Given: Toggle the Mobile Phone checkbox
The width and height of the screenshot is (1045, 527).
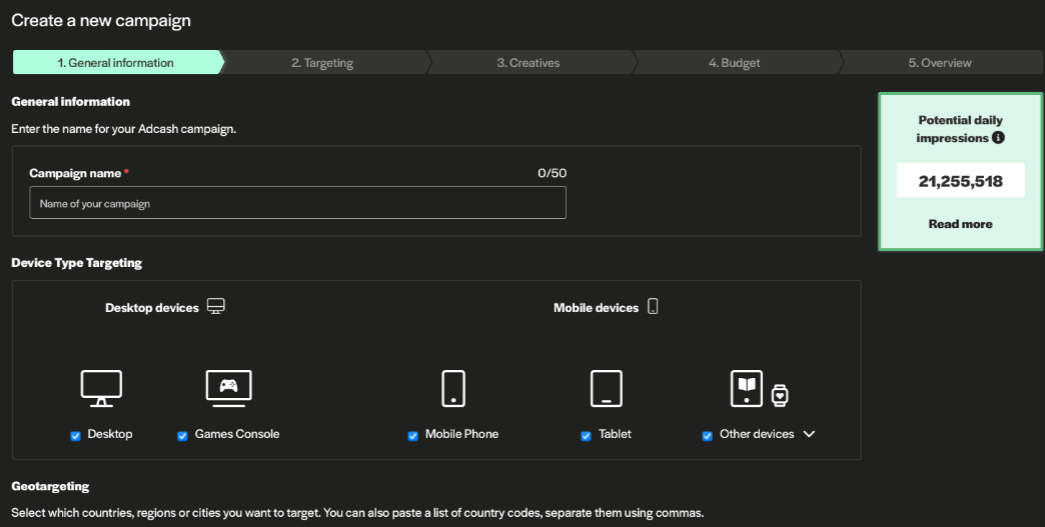Looking at the screenshot, I should click(x=413, y=436).
